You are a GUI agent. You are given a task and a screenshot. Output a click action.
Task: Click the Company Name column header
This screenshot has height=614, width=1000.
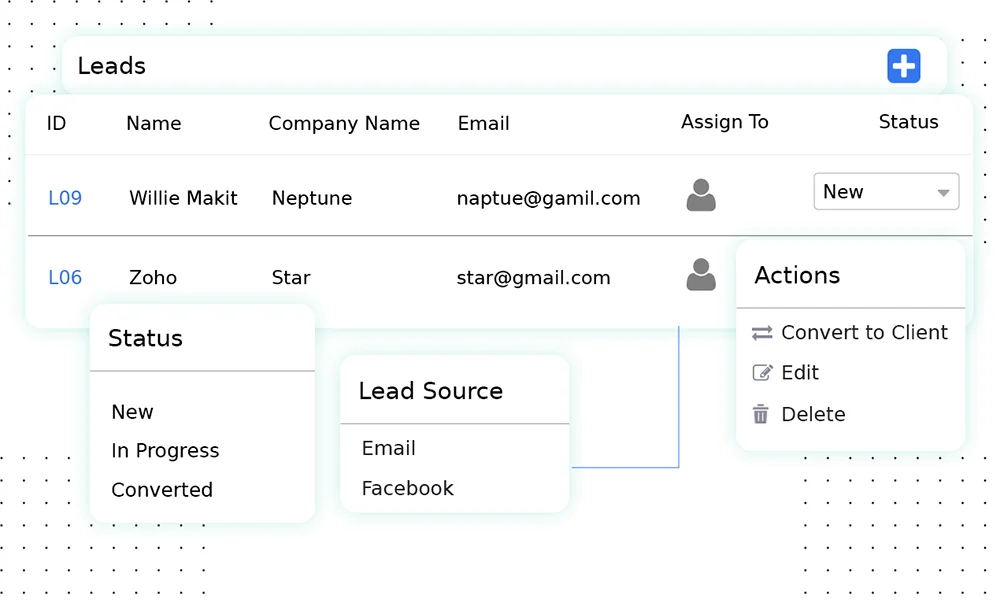pyautogui.click(x=344, y=123)
